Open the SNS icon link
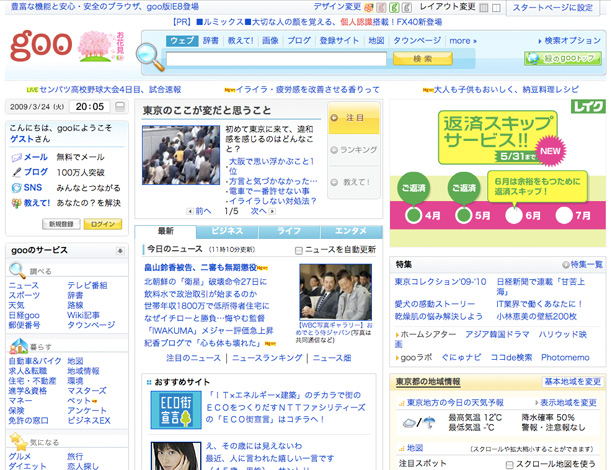The image size is (611, 470). pyautogui.click(x=16, y=188)
